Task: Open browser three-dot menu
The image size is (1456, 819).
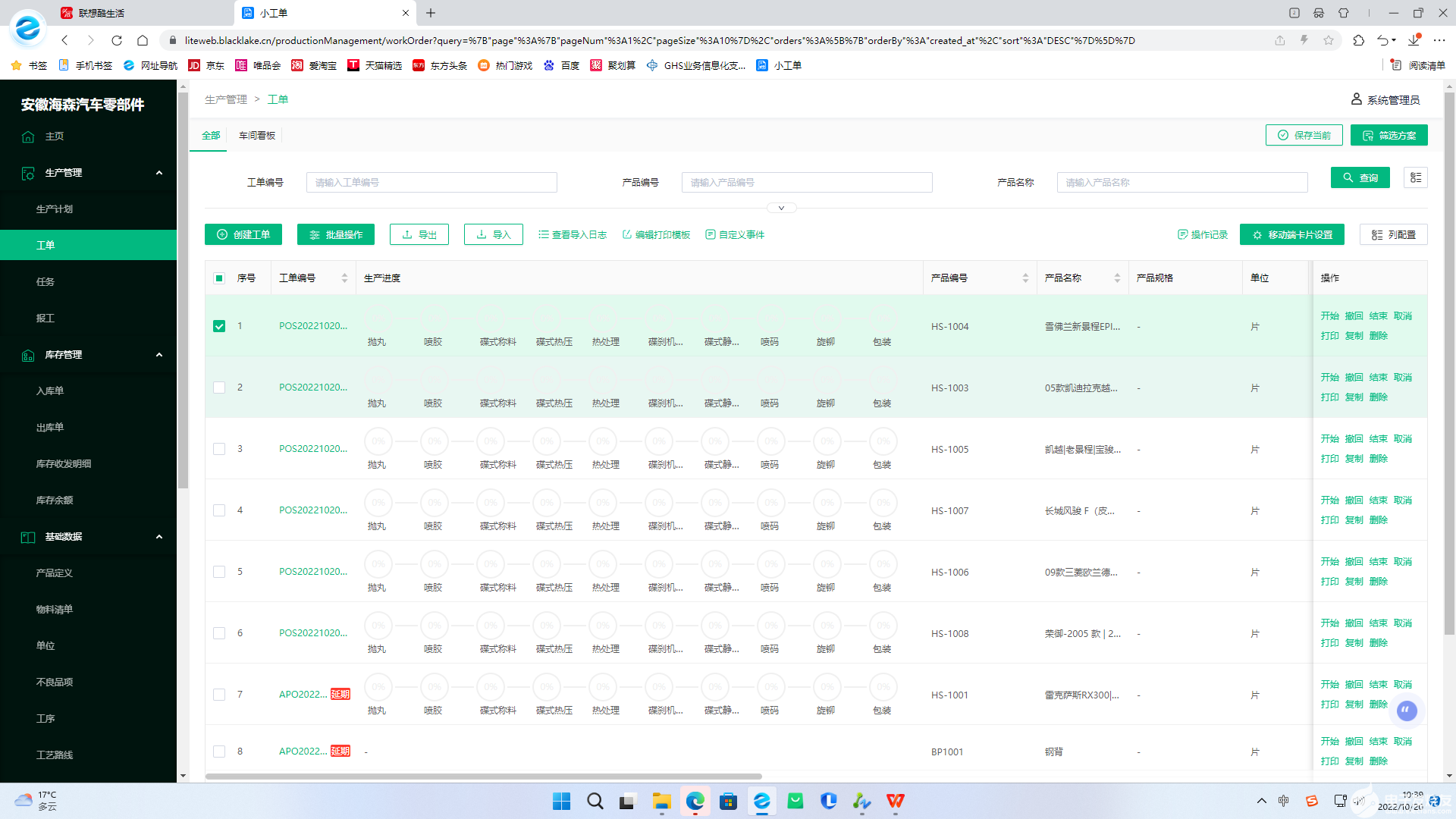Action: (x=1439, y=40)
